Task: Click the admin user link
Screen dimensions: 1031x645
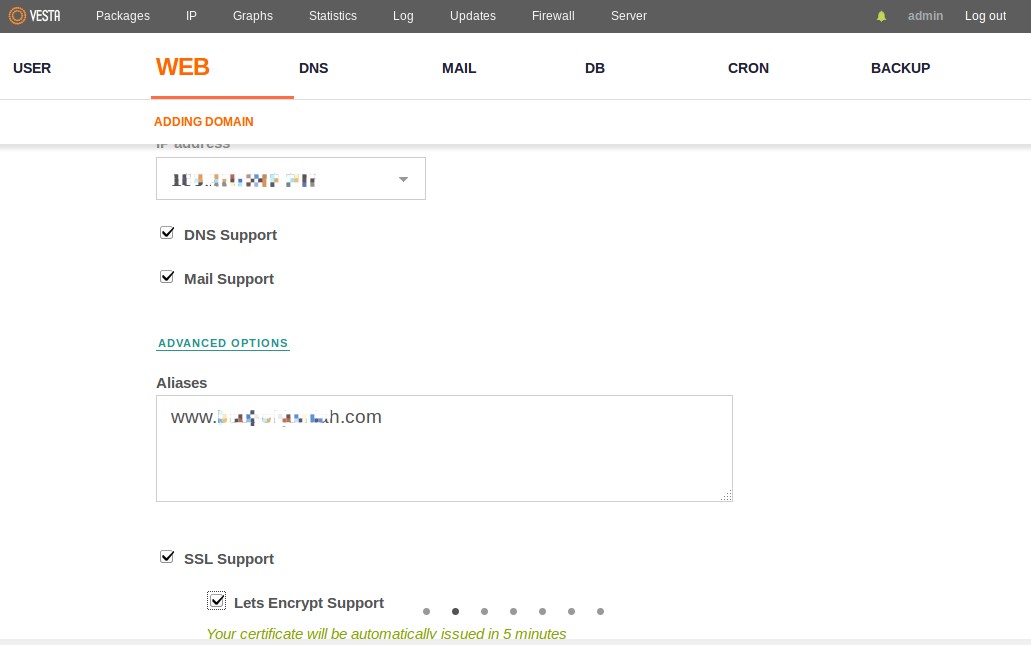Action: click(925, 16)
